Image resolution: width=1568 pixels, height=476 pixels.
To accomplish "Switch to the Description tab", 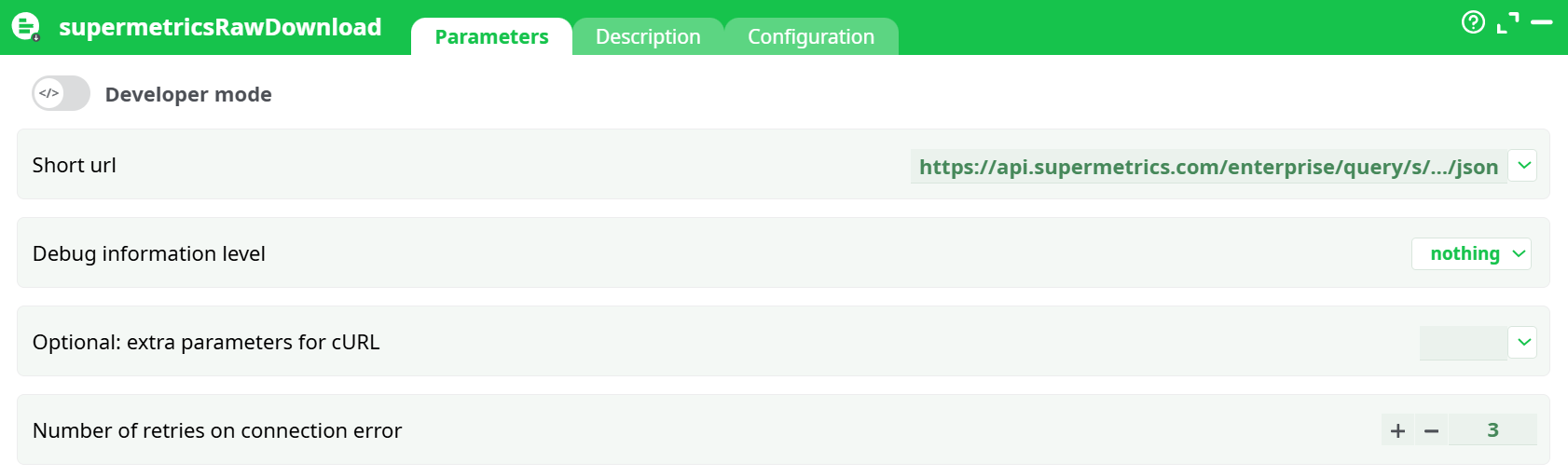I will tap(648, 36).
